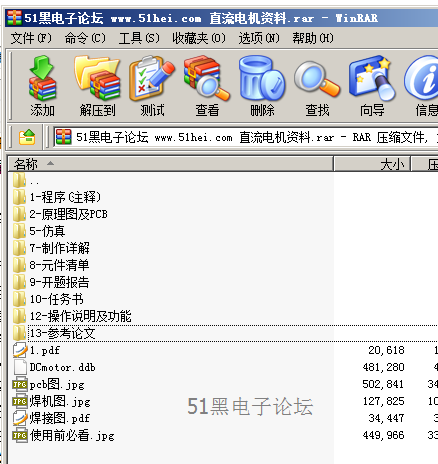Sort by the Name (名称) column header
This screenshot has height=464, width=438.
point(170,164)
